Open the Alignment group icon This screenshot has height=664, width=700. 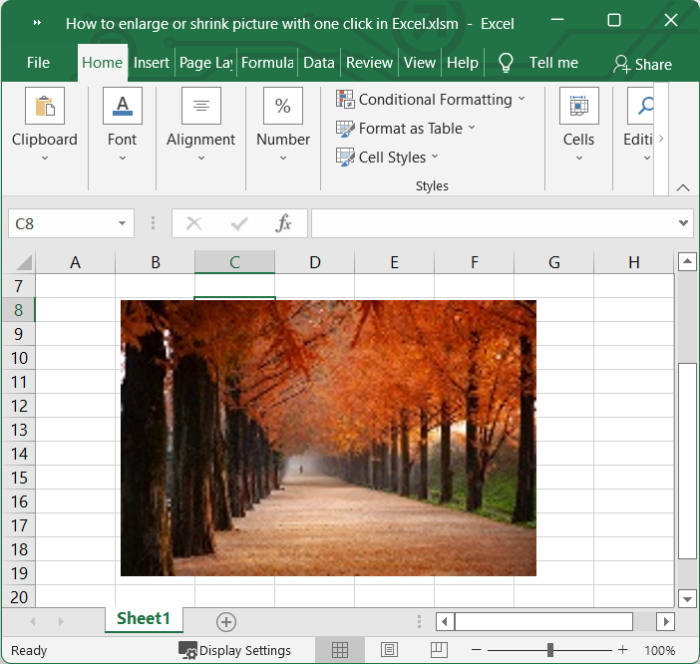pyautogui.click(x=201, y=106)
